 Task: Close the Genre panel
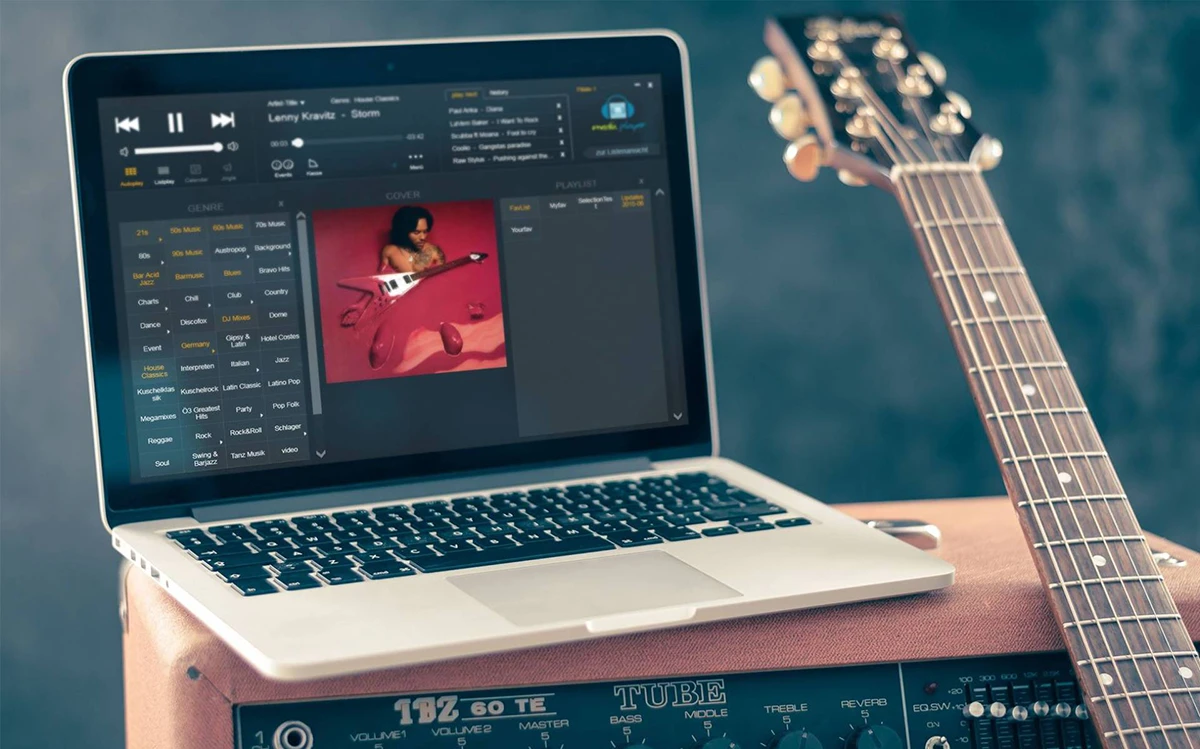(282, 203)
